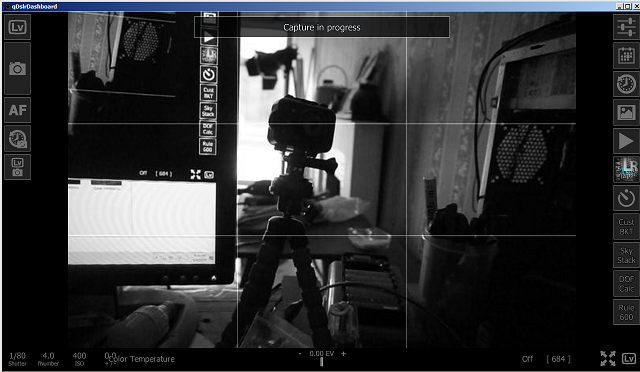Minimize the qDslrDashboard window
Image resolution: width=640 pixels, height=372 pixels.
tap(619, 6)
